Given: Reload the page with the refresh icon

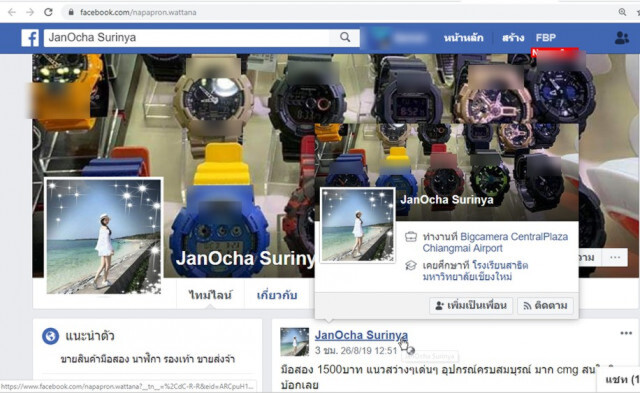Looking at the screenshot, I should click(48, 12).
